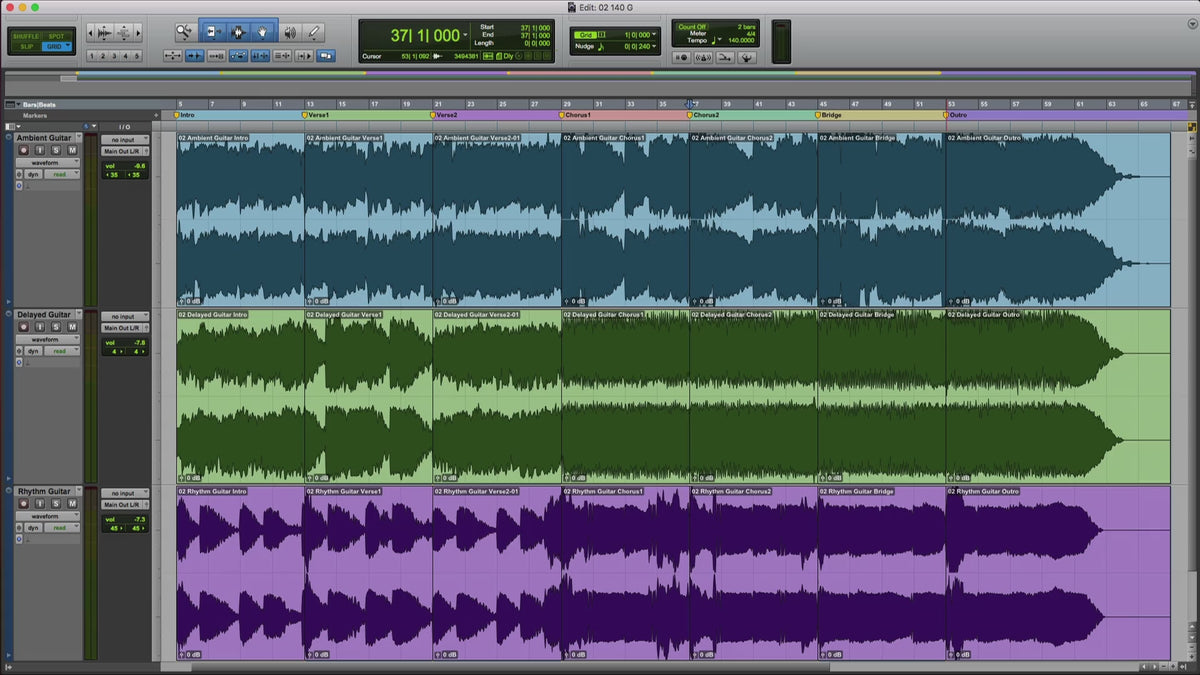
Task: Click the Chorus2 marker in Markers ruler
Action: [705, 115]
